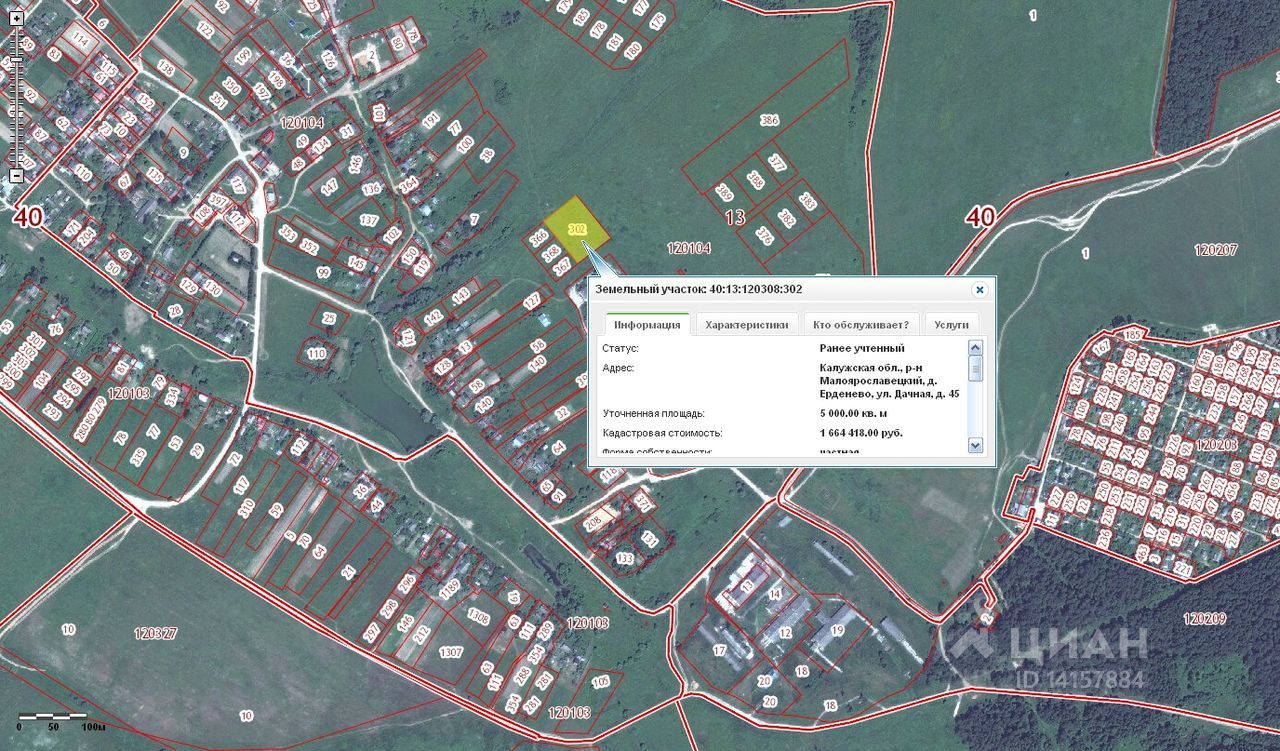Select large parcel 386 on map
1280x751 pixels.
click(x=769, y=120)
